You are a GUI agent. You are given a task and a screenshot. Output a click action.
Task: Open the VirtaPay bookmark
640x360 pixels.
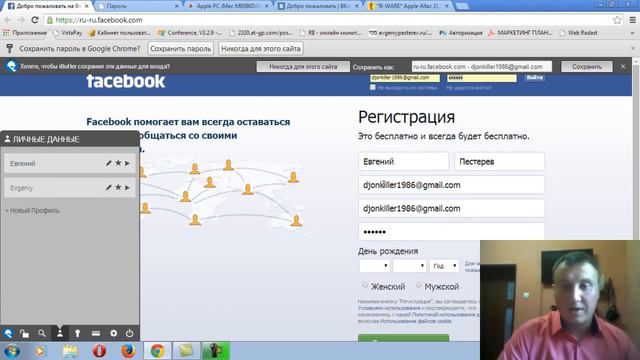68,33
